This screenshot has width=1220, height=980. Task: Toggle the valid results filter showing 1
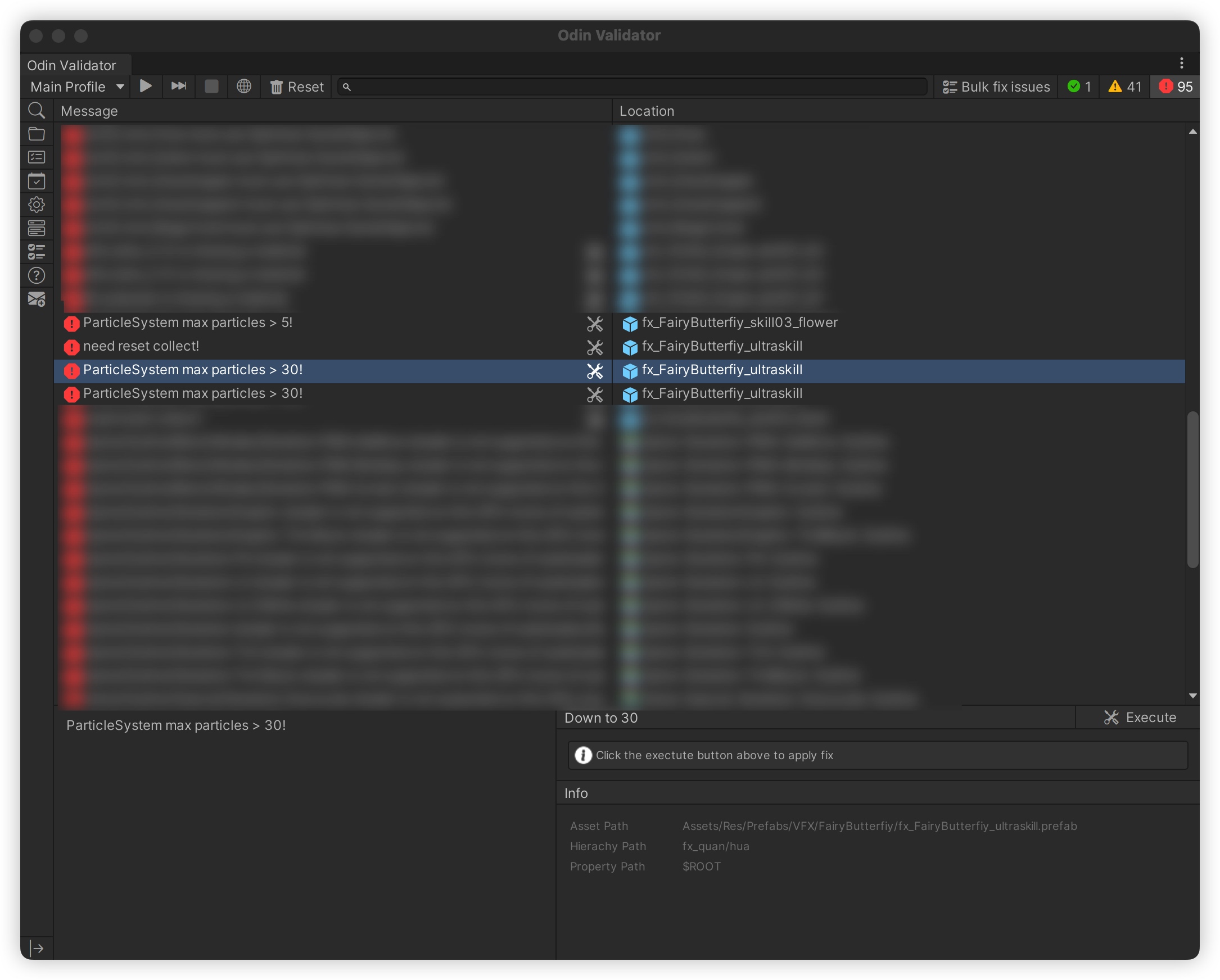1078,87
